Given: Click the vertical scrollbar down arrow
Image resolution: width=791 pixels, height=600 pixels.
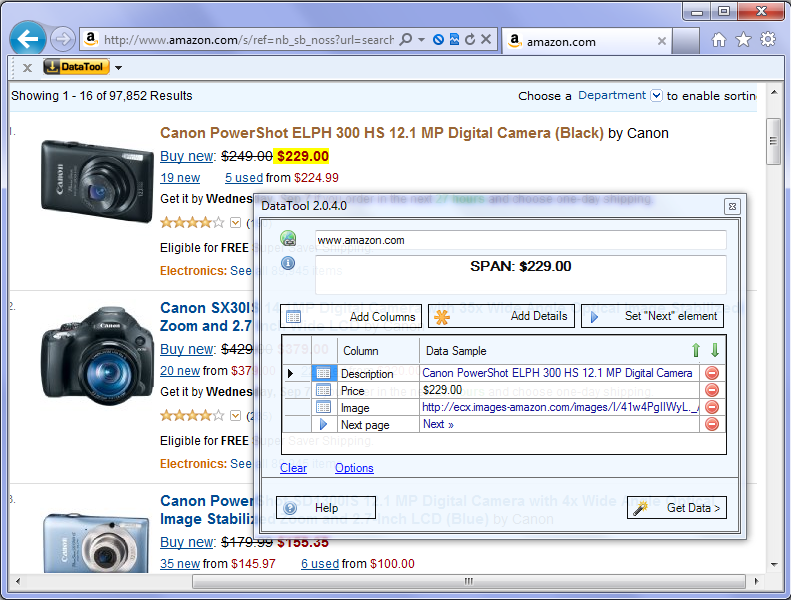Looking at the screenshot, I should click(x=773, y=565).
